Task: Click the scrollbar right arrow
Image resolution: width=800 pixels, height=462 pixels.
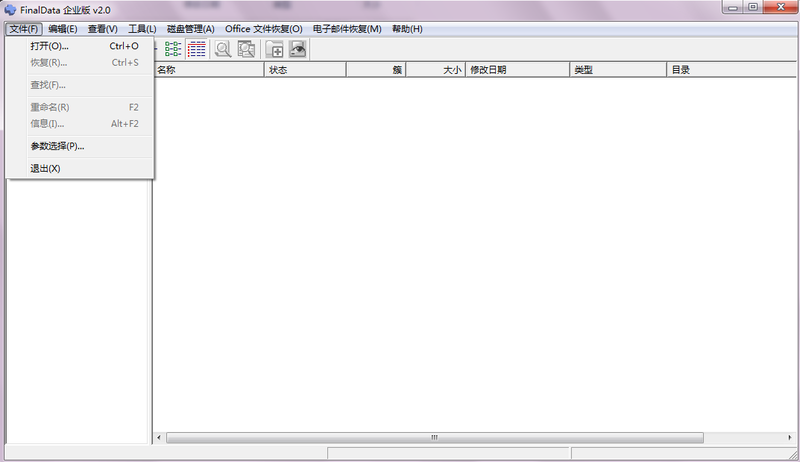Action: [x=790, y=438]
